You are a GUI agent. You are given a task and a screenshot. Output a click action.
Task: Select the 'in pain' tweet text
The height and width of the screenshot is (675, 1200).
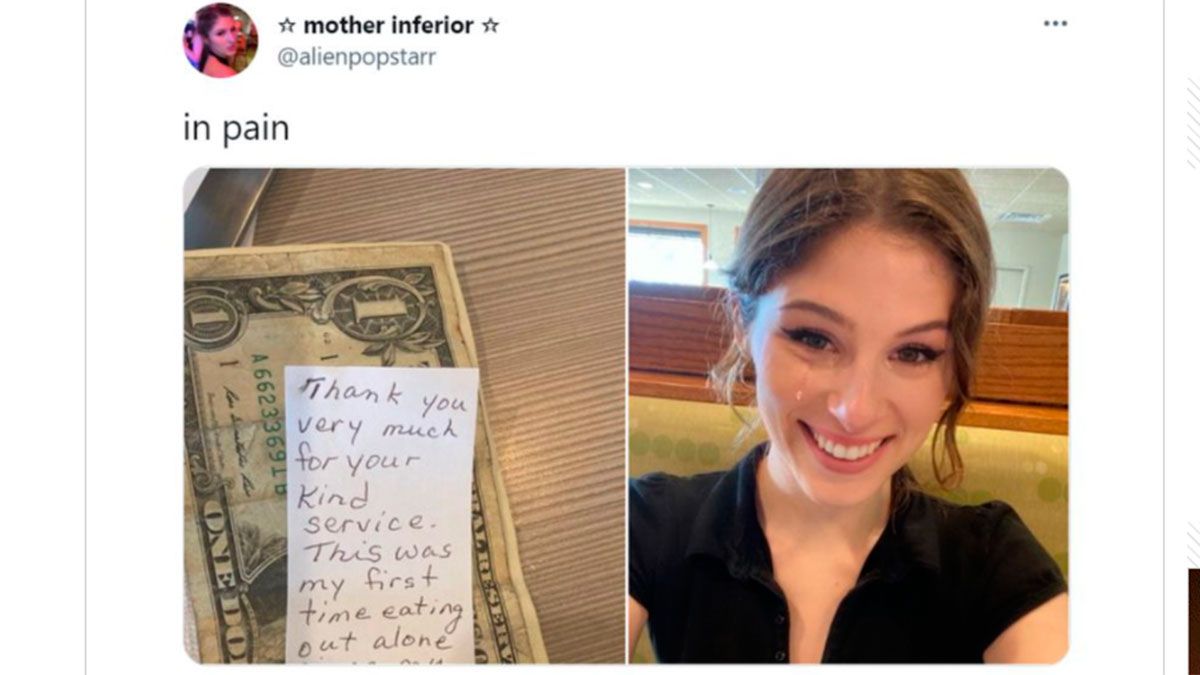(x=236, y=129)
